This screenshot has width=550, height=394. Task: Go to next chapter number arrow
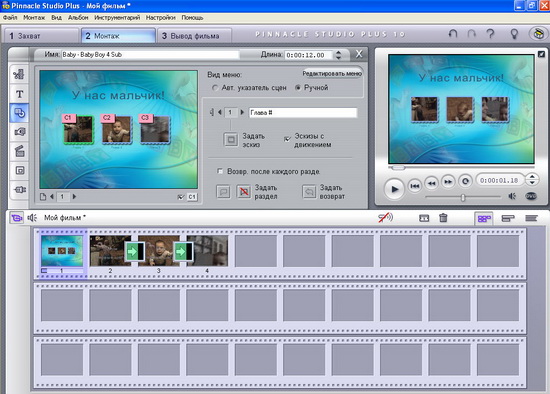pyautogui.click(x=242, y=112)
